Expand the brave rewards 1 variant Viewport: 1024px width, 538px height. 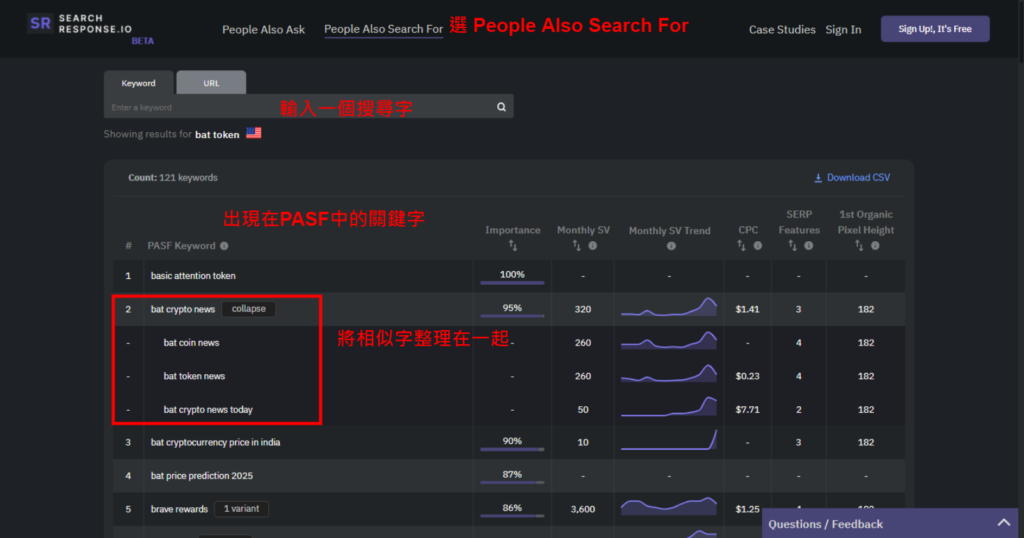coord(241,509)
